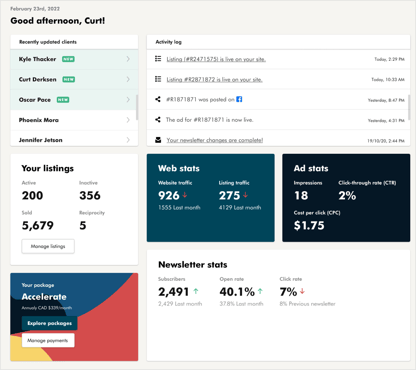This screenshot has width=416, height=370.
Task: Select Jennifer Jetson client name
Action: click(x=40, y=140)
